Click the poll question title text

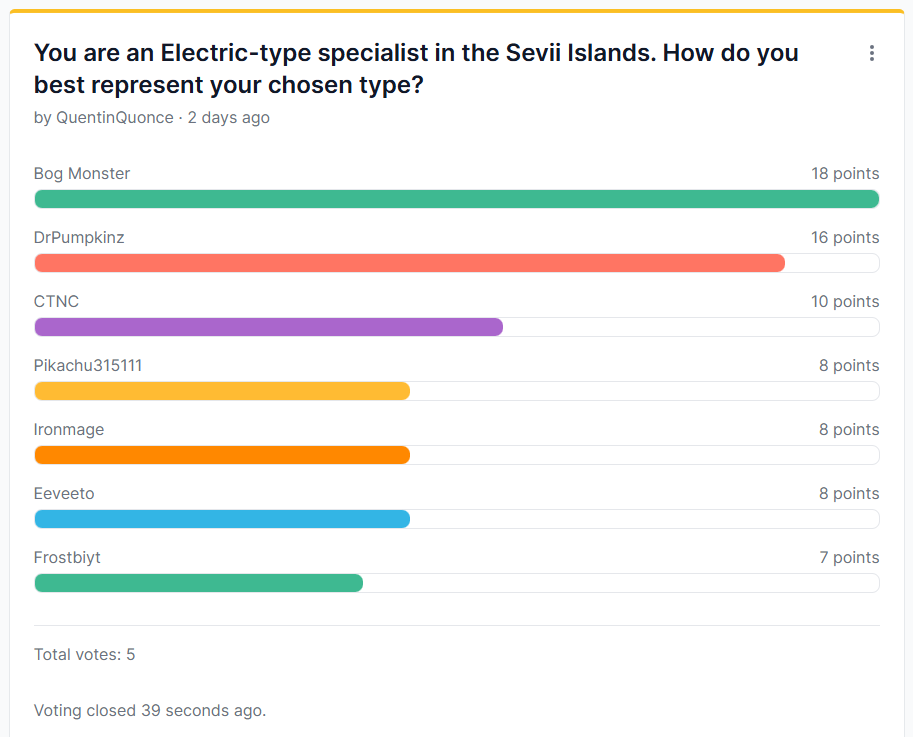[x=416, y=68]
